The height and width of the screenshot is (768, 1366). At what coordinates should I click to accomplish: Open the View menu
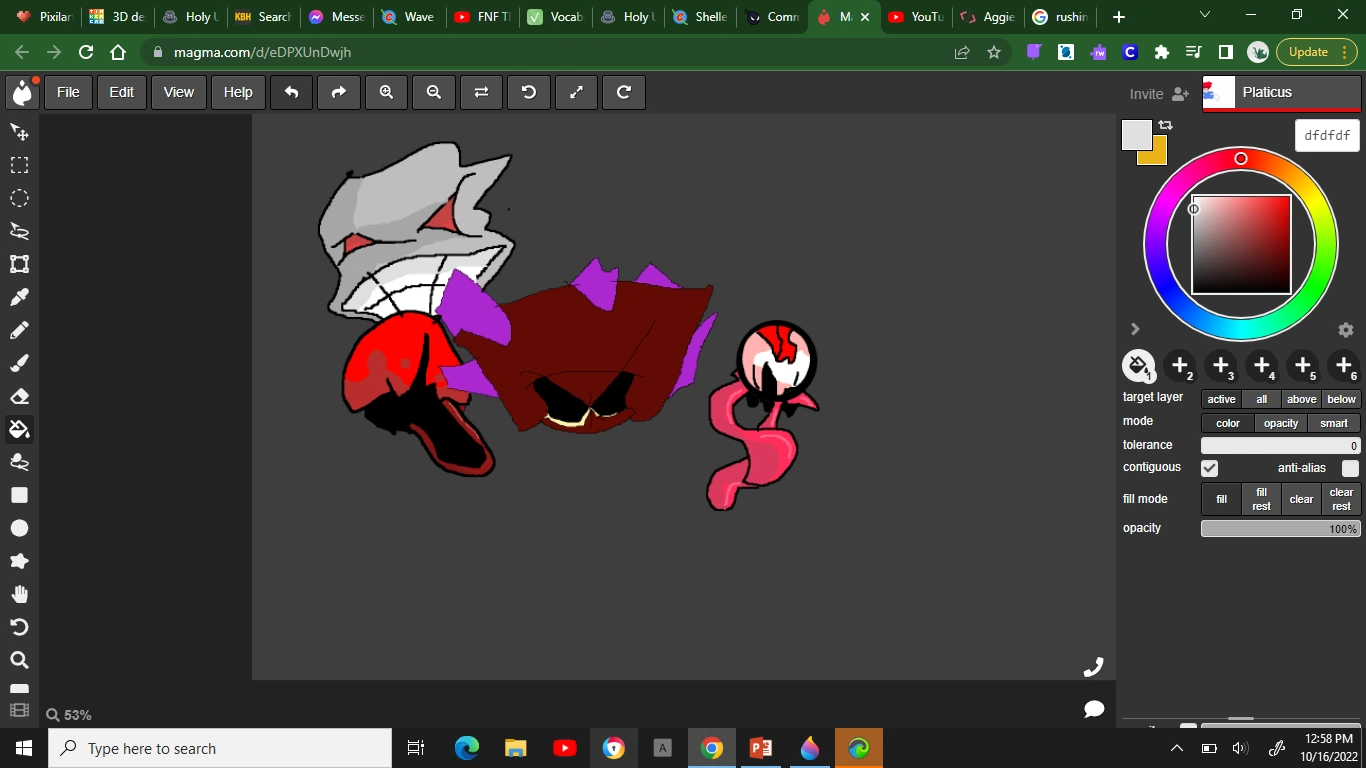point(178,92)
